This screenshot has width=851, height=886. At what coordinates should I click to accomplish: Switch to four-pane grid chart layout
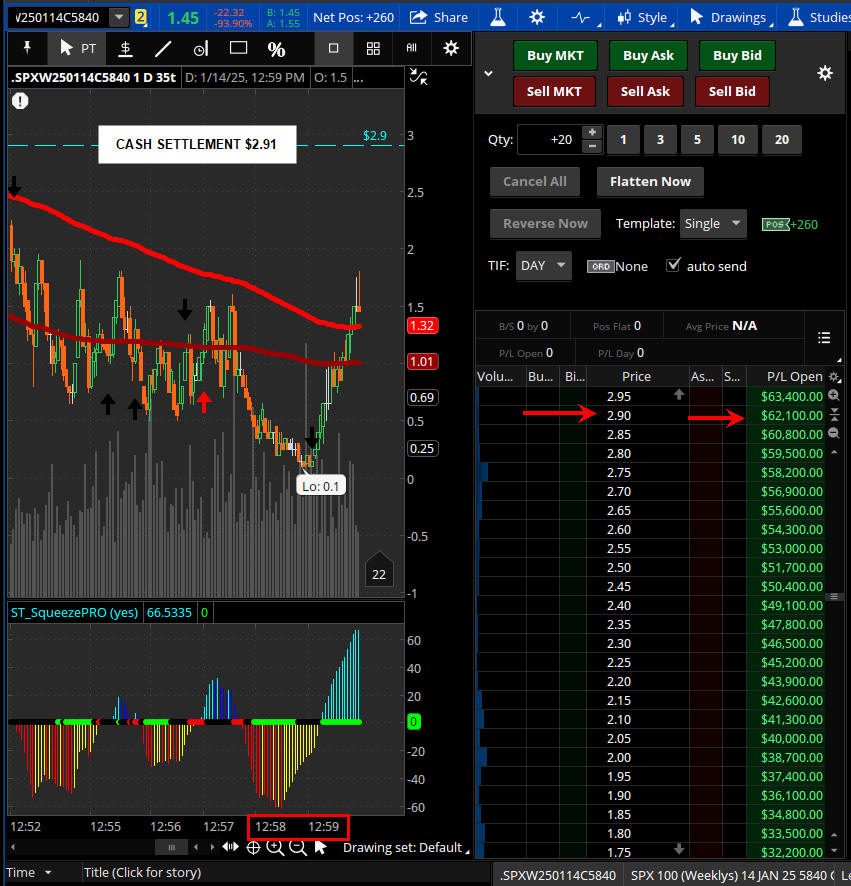(x=373, y=48)
